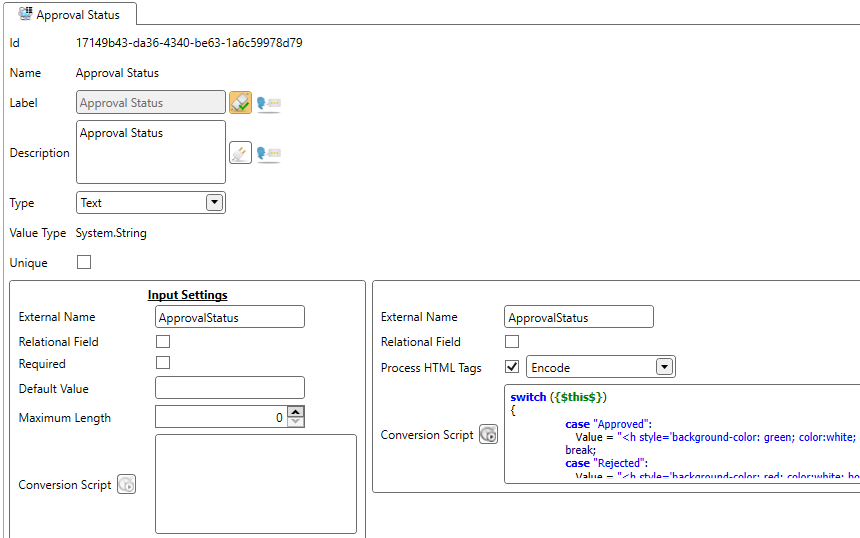This screenshot has height=538, width=860.
Task: Click the System.String value type text
Action: pos(111,233)
